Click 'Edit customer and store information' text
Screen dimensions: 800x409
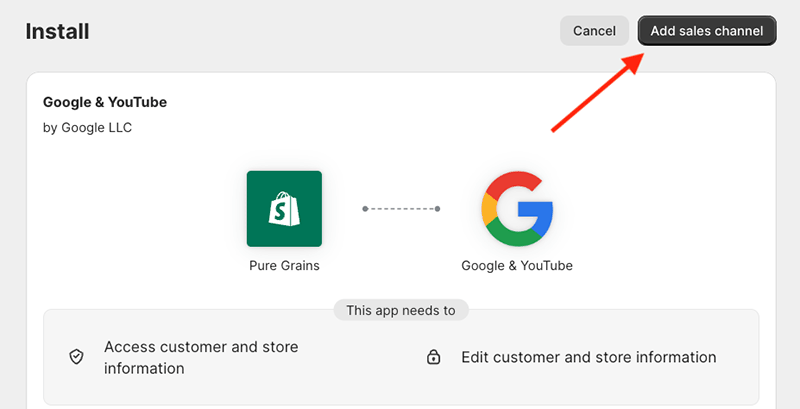tap(589, 357)
